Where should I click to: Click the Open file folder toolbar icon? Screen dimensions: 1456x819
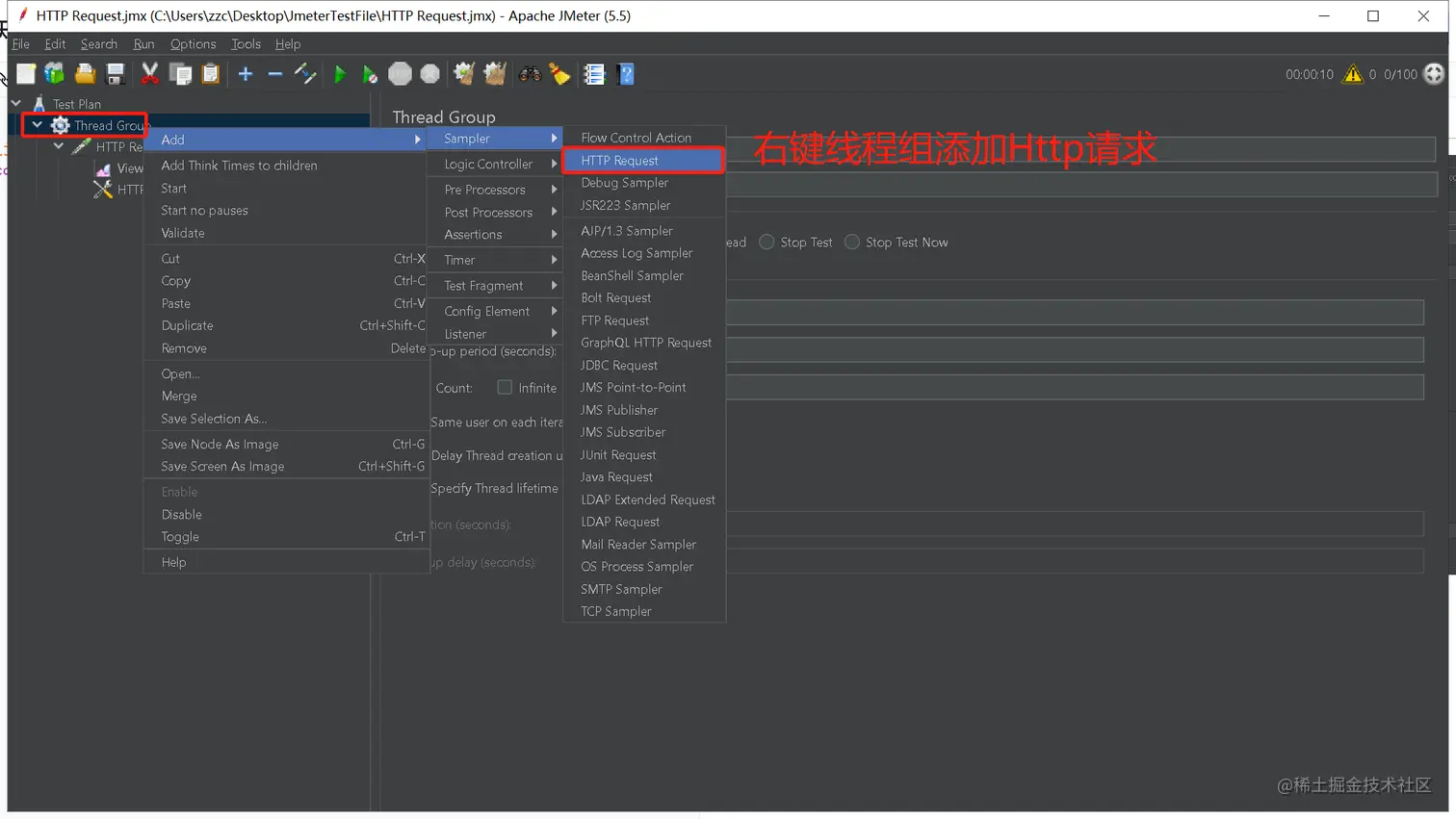point(85,74)
